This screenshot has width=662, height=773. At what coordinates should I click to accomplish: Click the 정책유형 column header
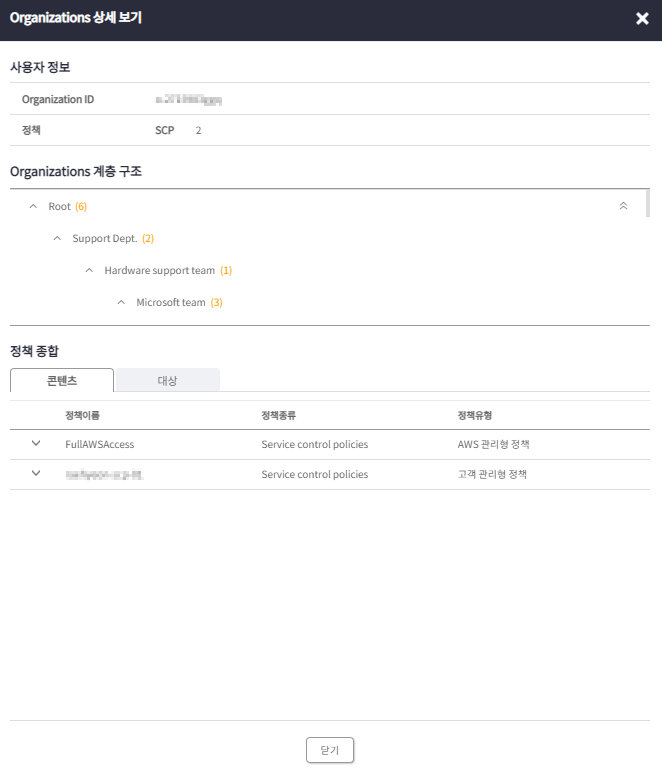pos(475,415)
